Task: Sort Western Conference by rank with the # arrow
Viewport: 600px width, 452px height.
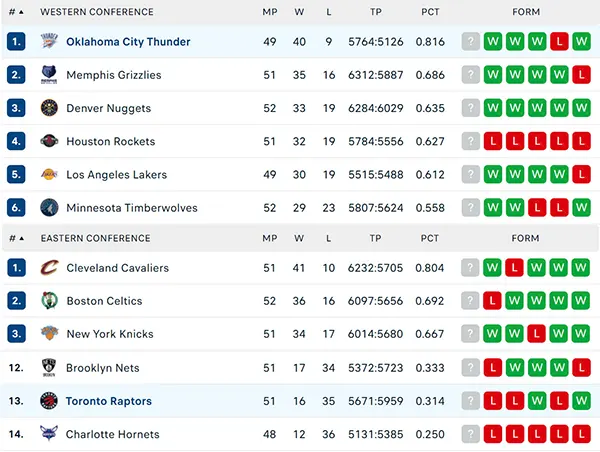Action: tap(16, 12)
